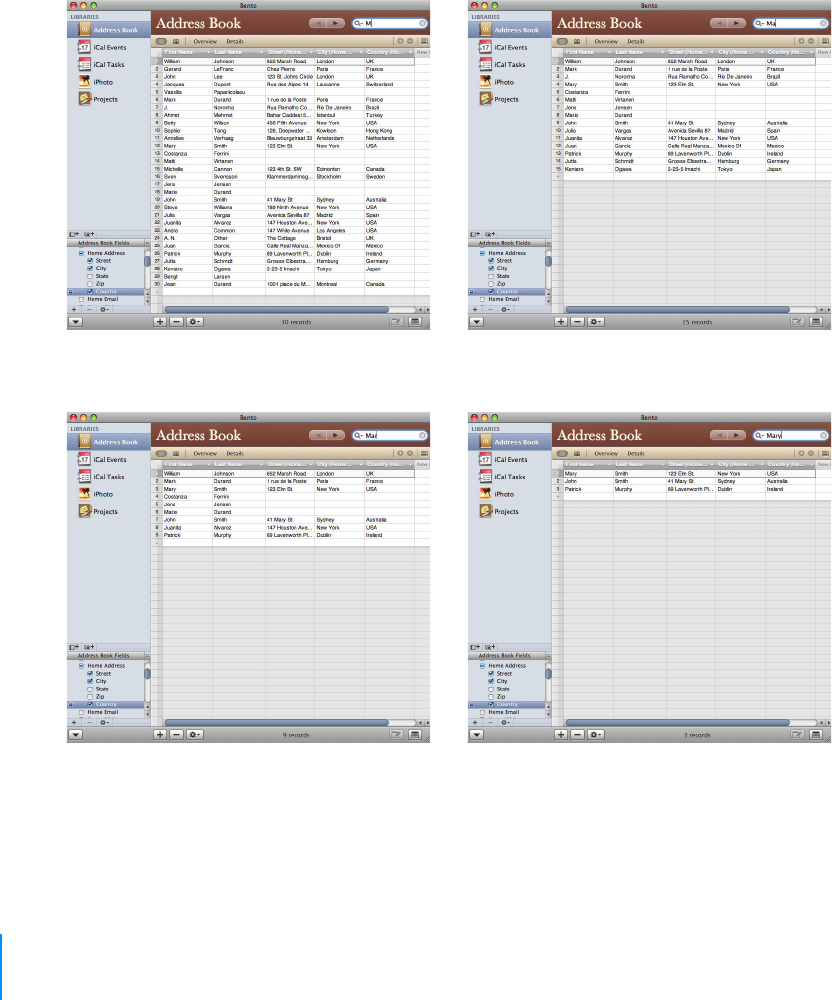Open Last Name column dropdown, 30-records window
This screenshot has width=832, height=1000.
261,52
